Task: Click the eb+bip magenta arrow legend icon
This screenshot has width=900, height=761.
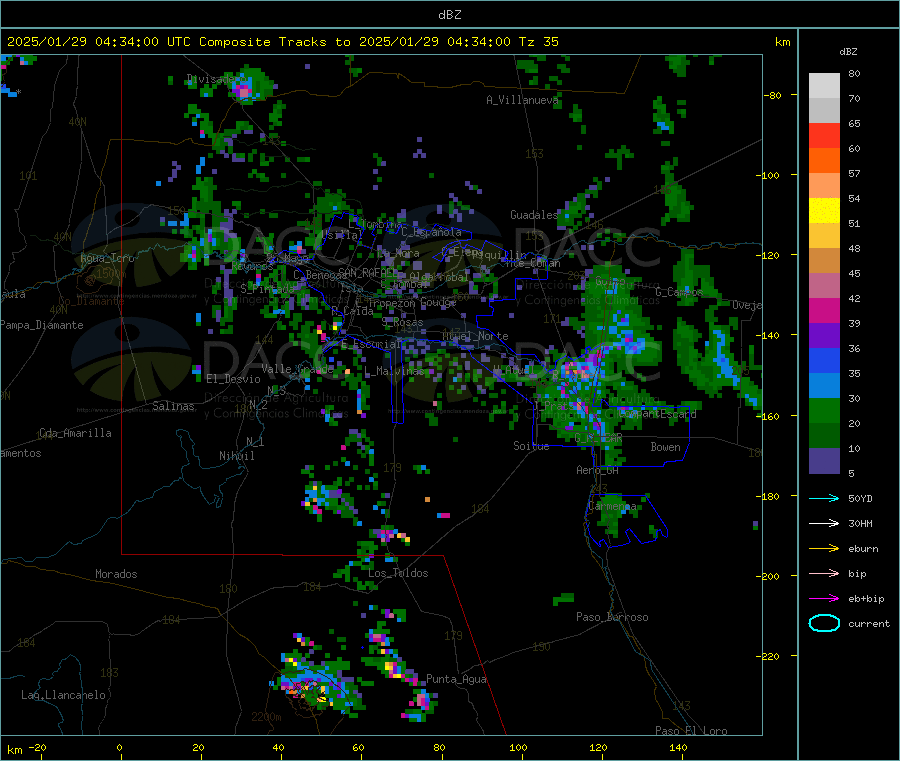Action: (x=824, y=599)
